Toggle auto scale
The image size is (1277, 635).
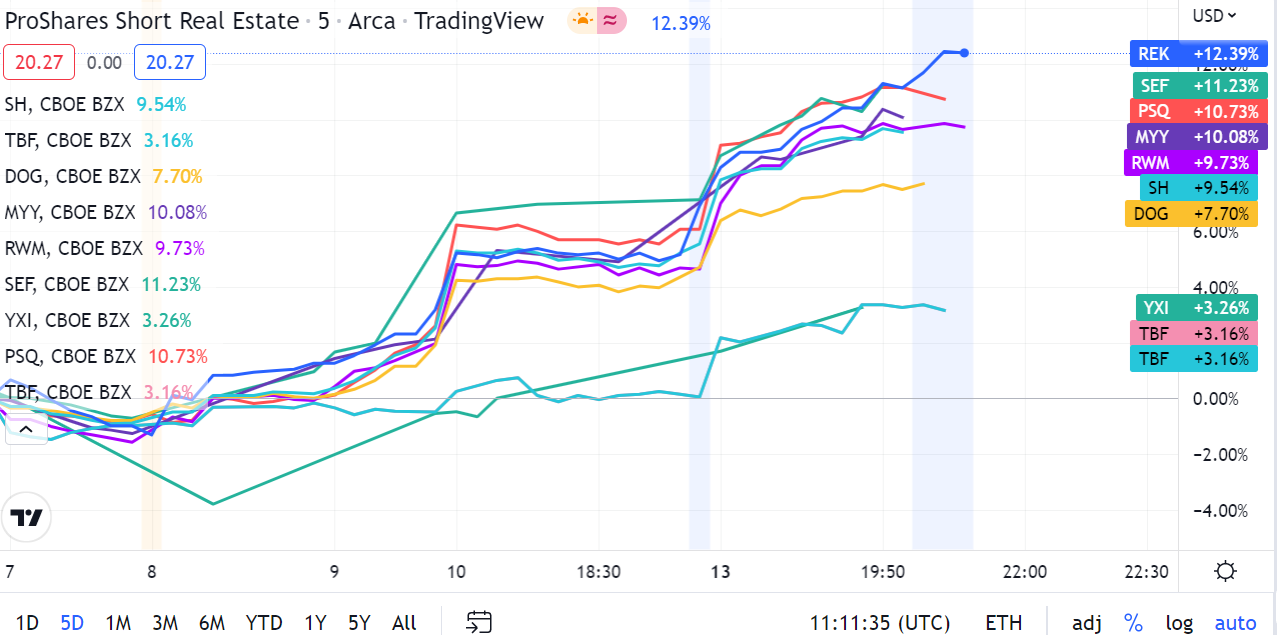1235,622
